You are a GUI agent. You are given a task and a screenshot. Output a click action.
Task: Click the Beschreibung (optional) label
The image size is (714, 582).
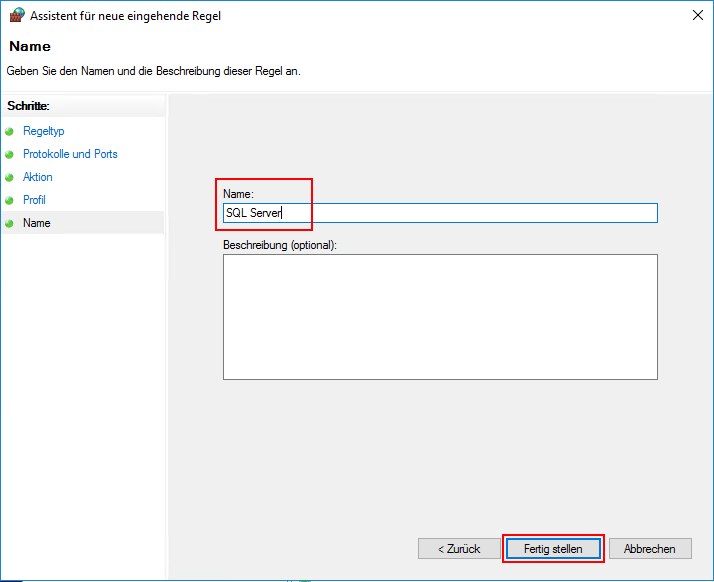coord(280,245)
